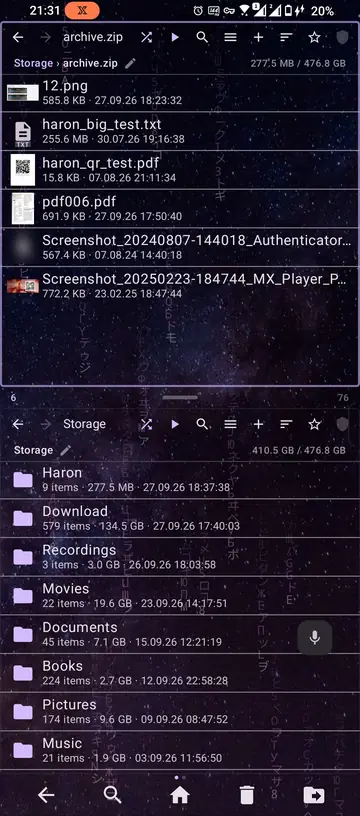The width and height of the screenshot is (360, 816).
Task: Tap shuffle icon in Storage panel toolbar
Action: (147, 424)
